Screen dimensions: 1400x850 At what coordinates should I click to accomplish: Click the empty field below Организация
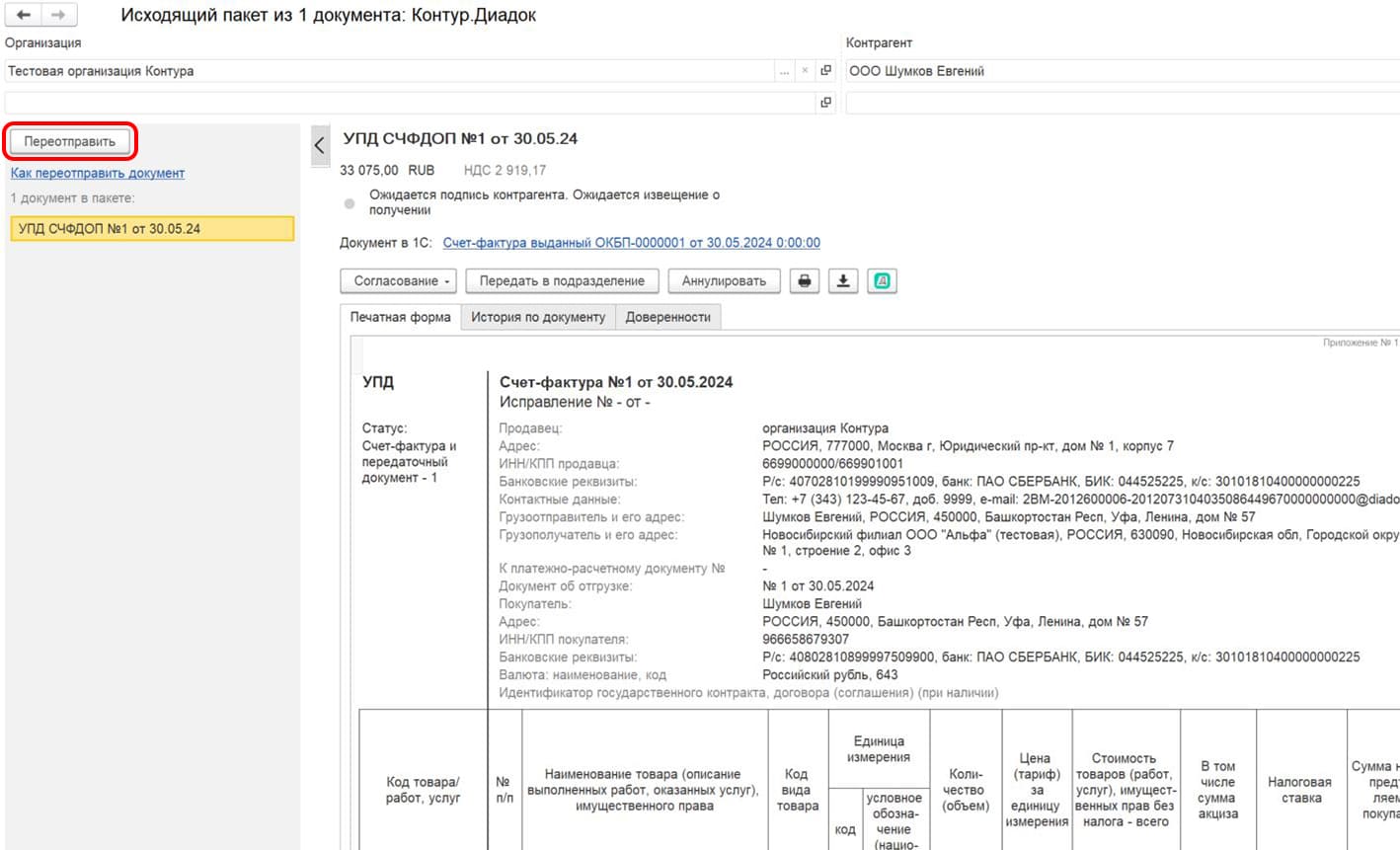[410, 102]
